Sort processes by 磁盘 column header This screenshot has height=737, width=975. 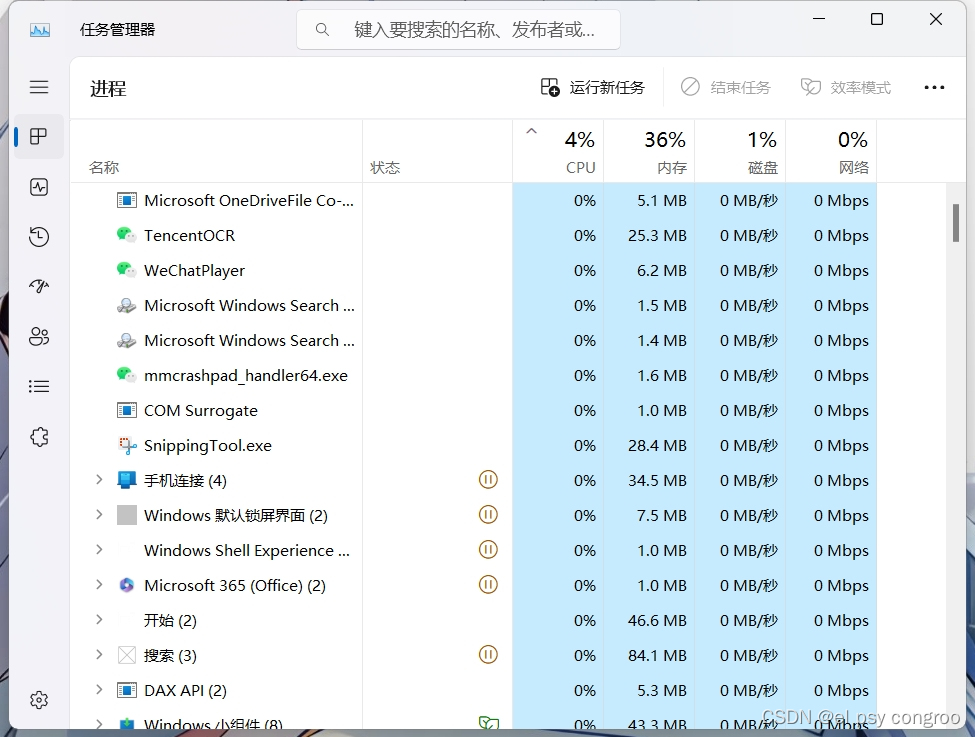tap(740, 151)
